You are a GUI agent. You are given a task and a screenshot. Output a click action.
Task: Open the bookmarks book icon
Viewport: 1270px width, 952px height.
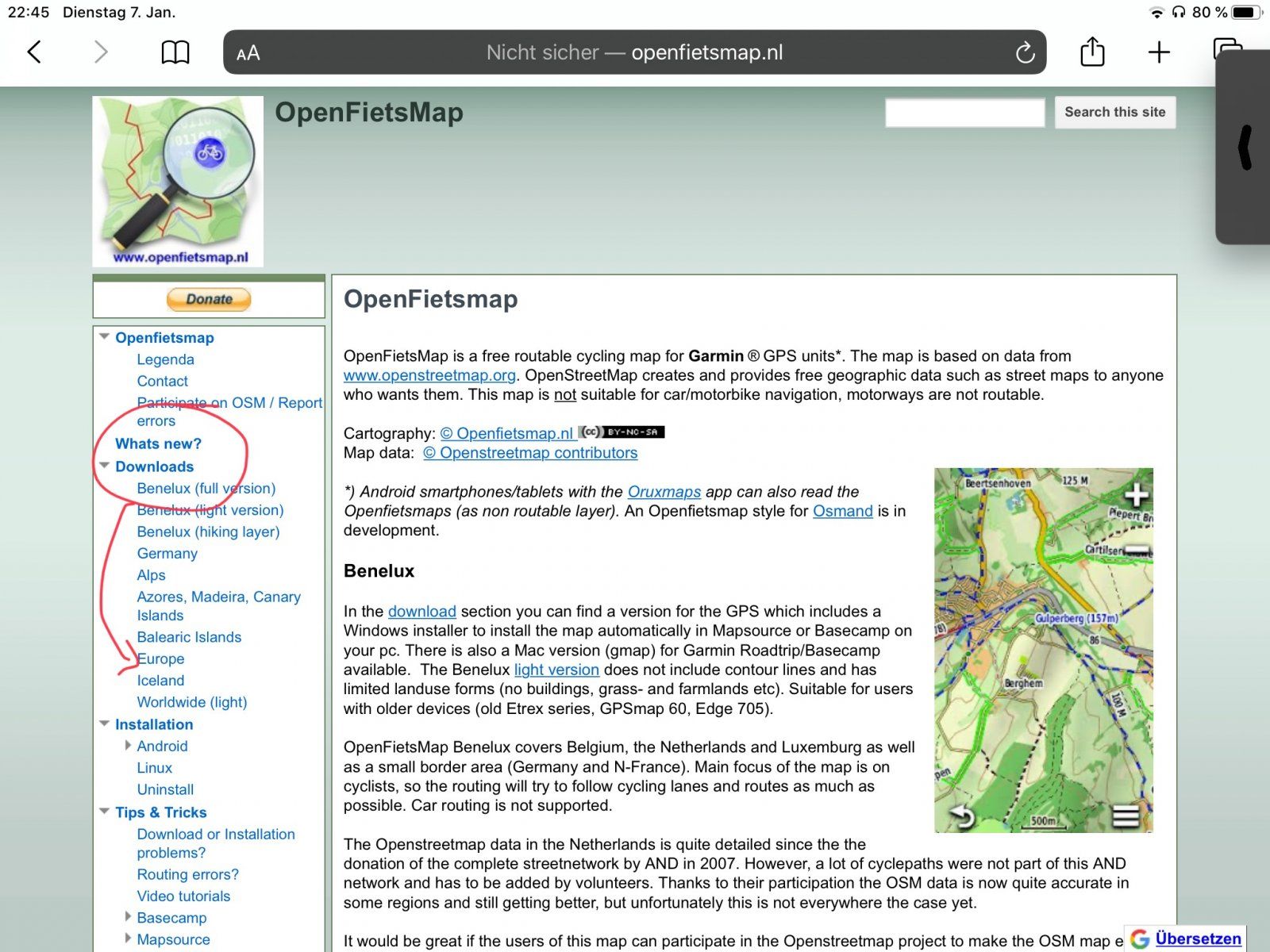(x=175, y=52)
